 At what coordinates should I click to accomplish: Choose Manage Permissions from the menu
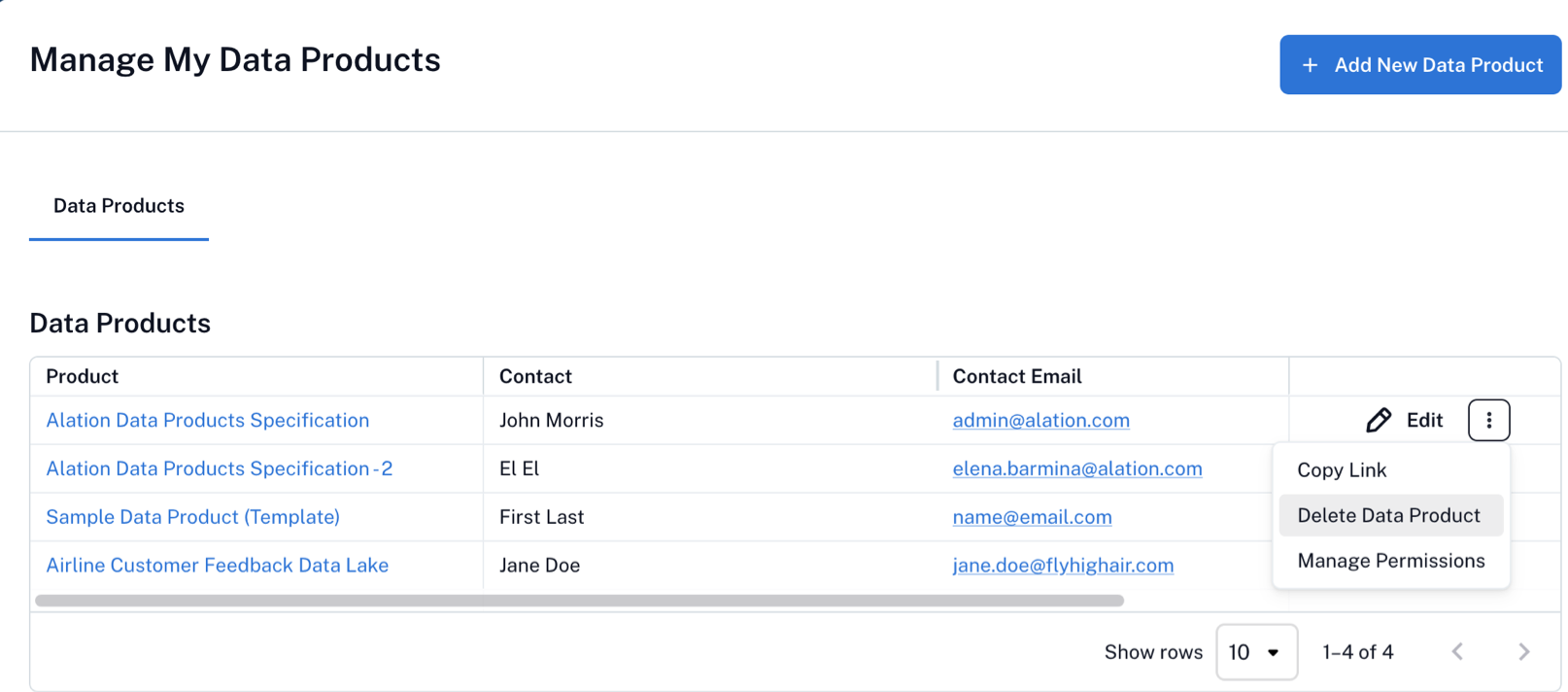click(1390, 561)
